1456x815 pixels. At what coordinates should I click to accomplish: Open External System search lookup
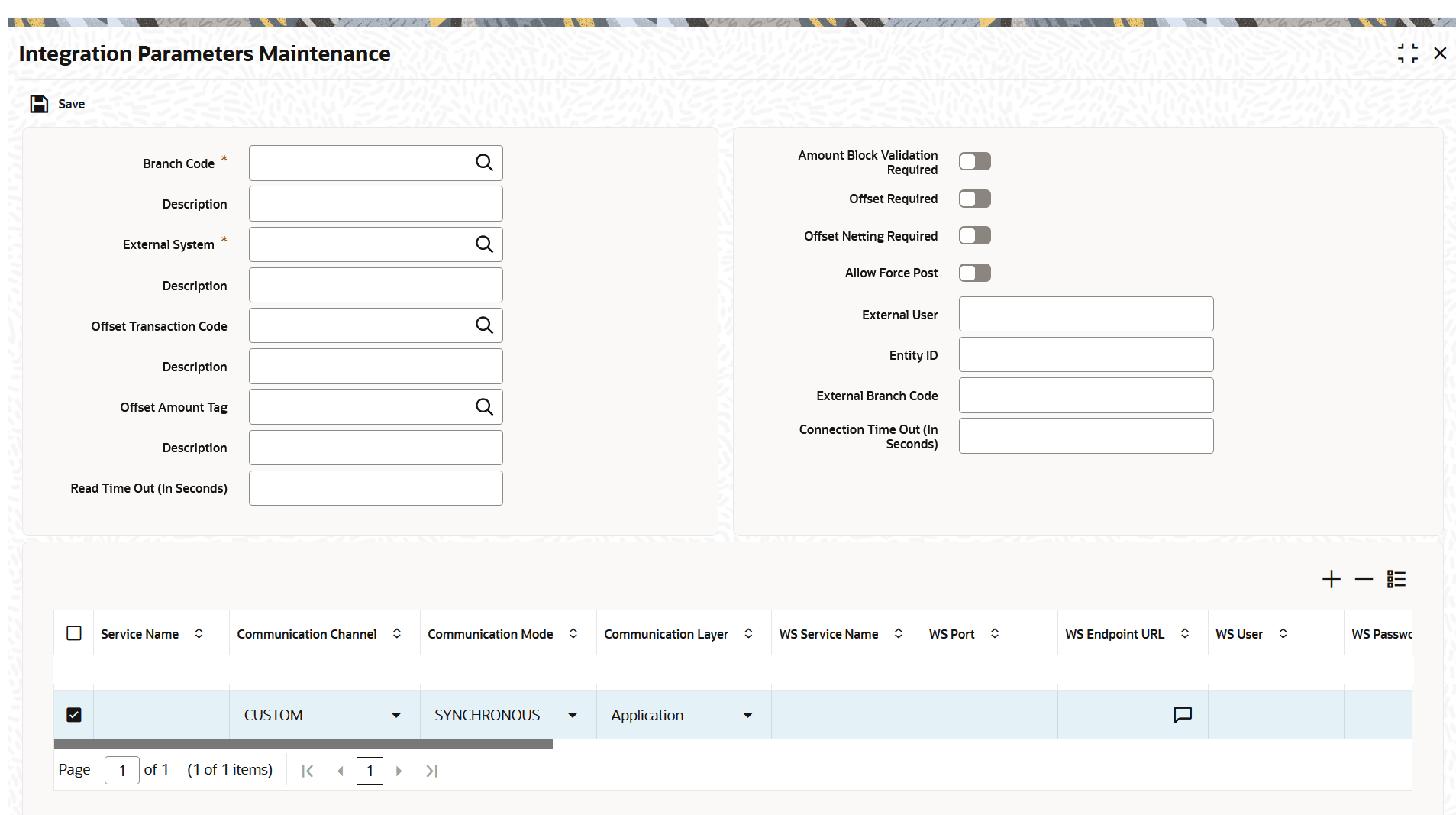click(484, 244)
